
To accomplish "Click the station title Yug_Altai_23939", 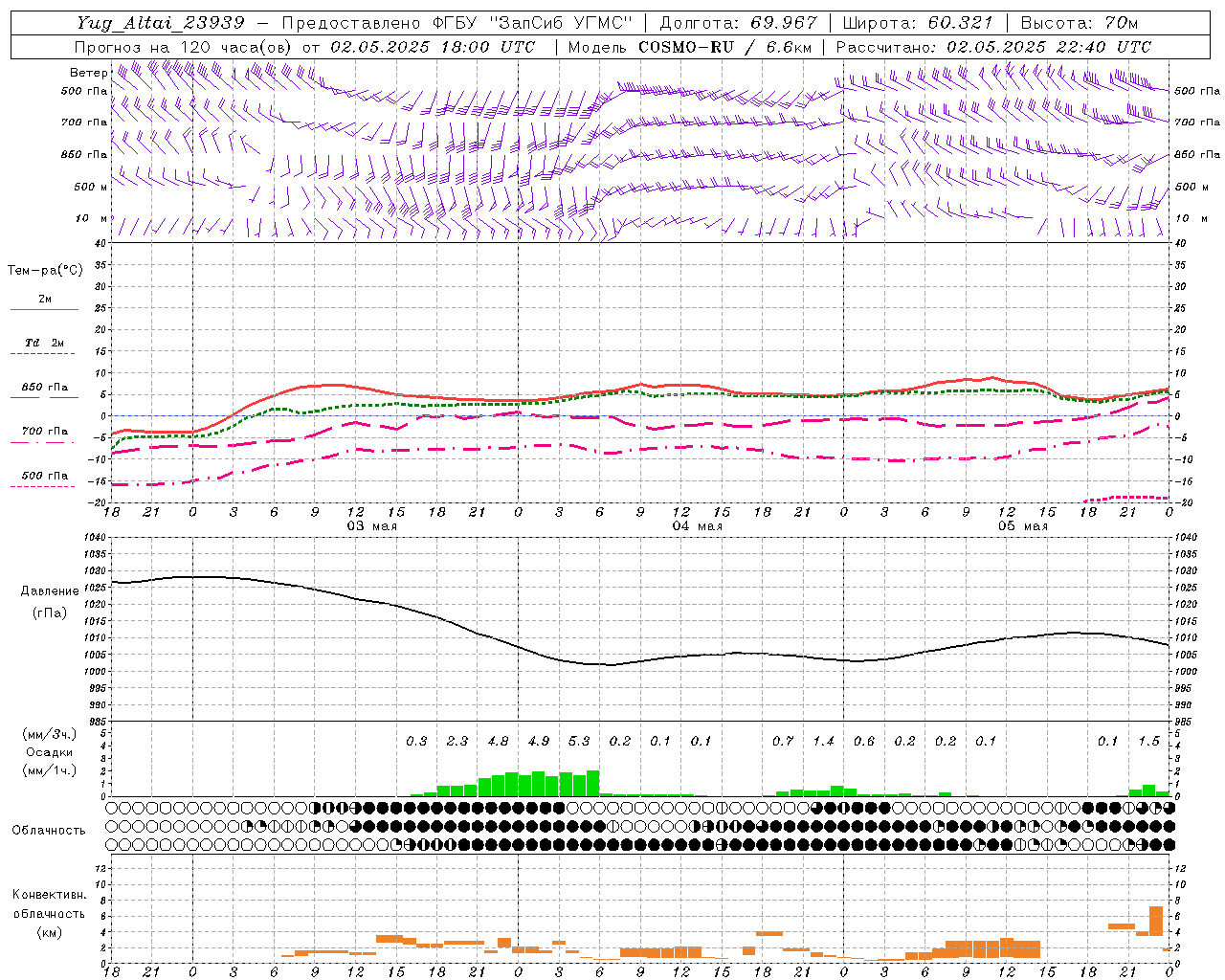I will (x=161, y=23).
